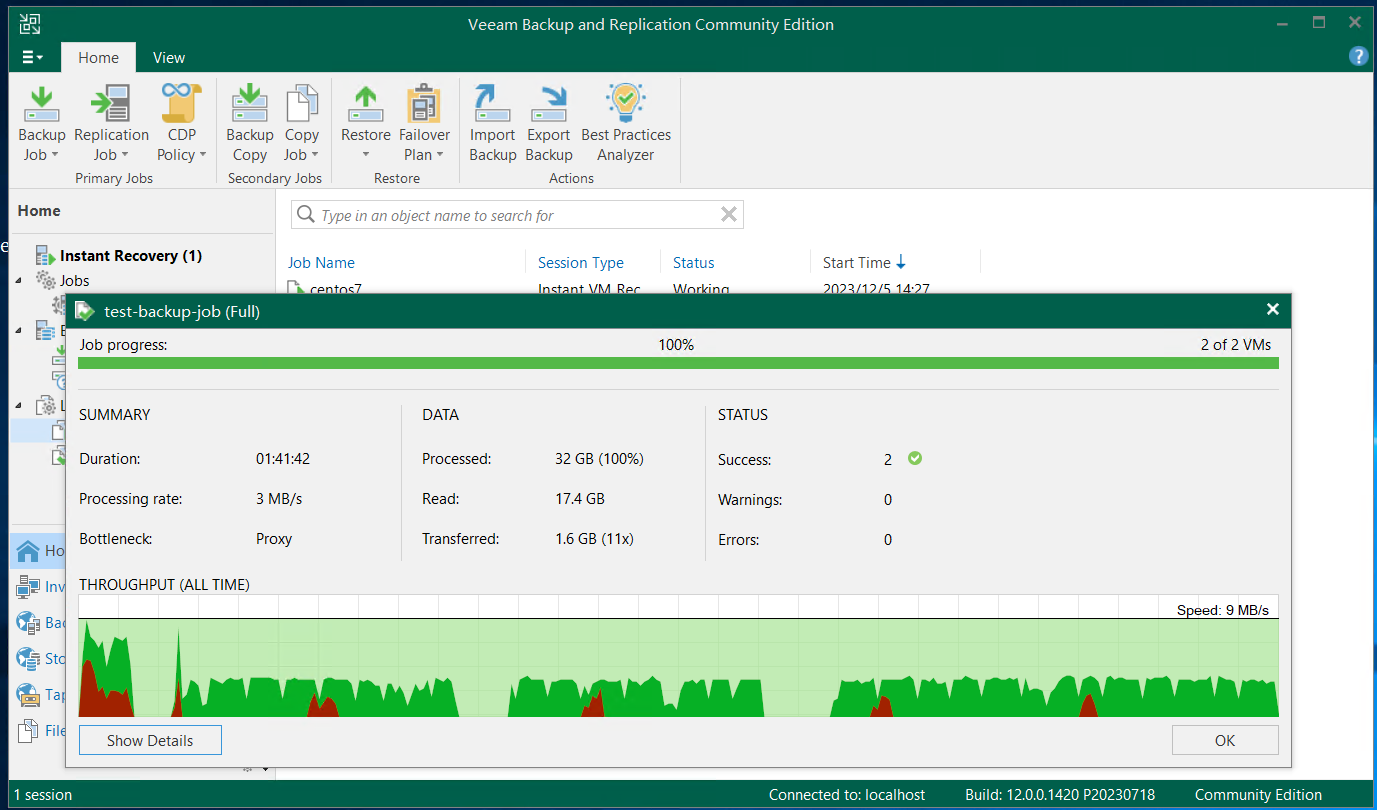Sort by Job Name column

[x=321, y=262]
